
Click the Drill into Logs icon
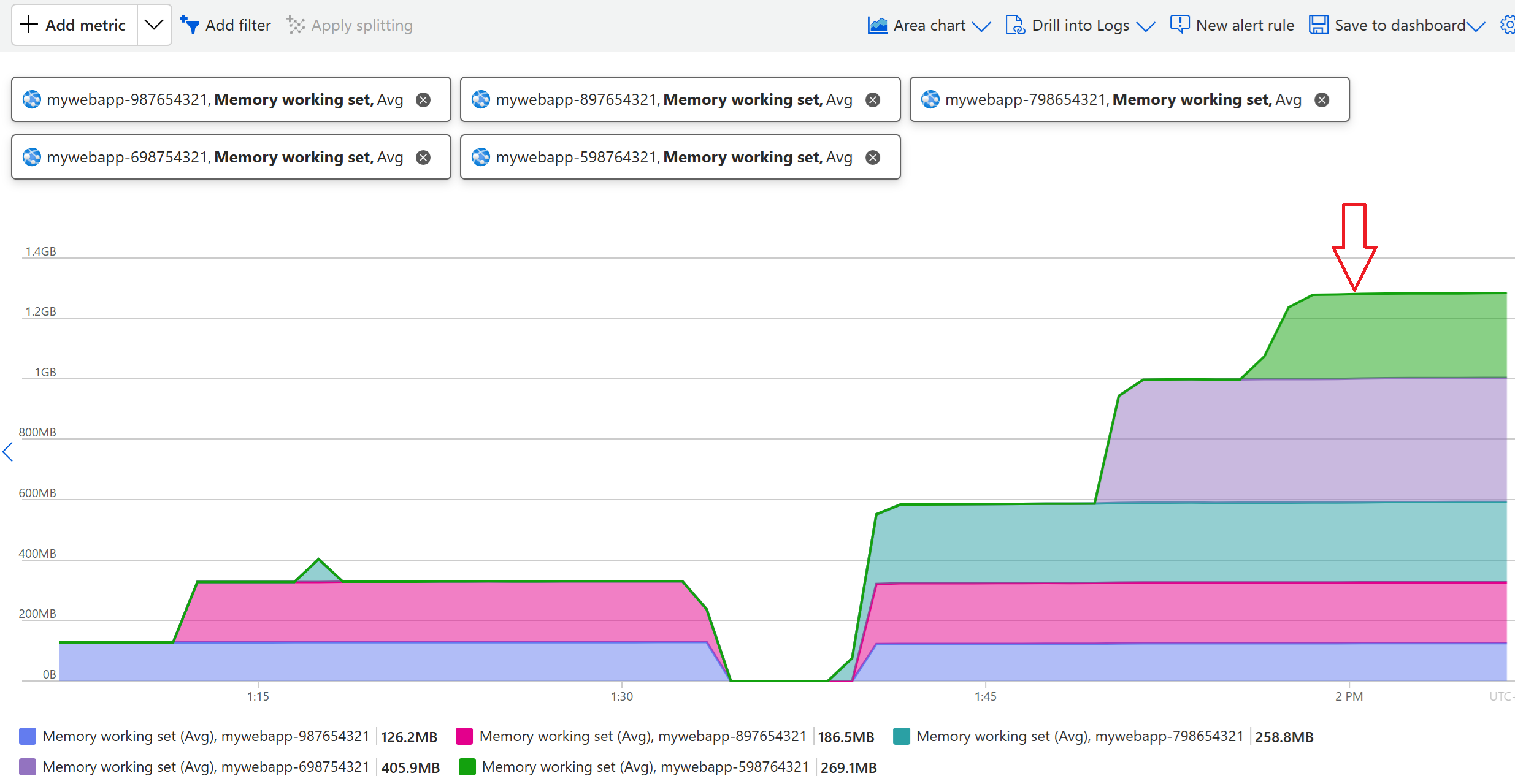1015,25
